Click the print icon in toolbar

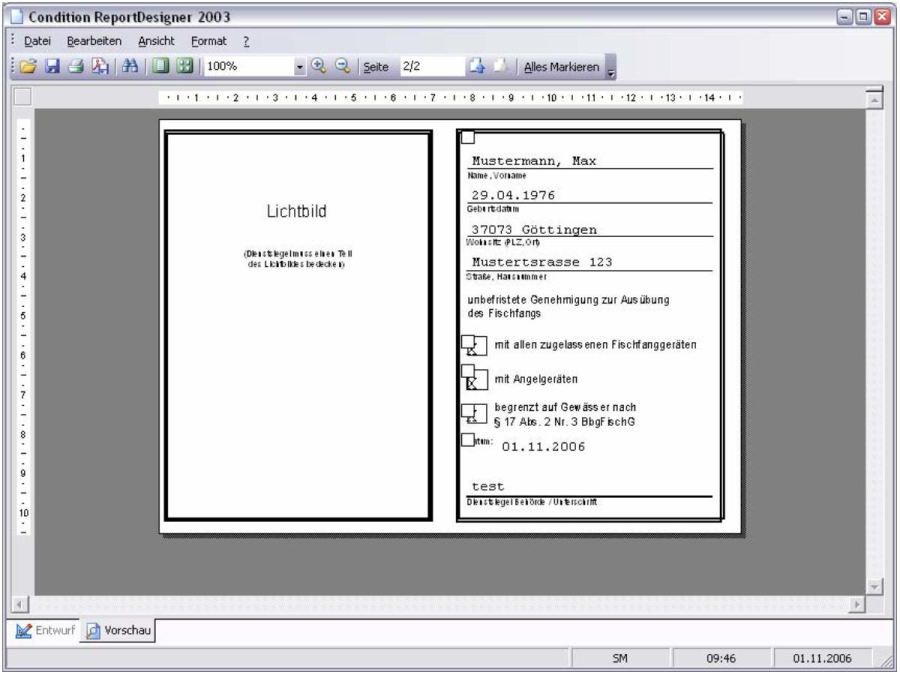click(76, 67)
